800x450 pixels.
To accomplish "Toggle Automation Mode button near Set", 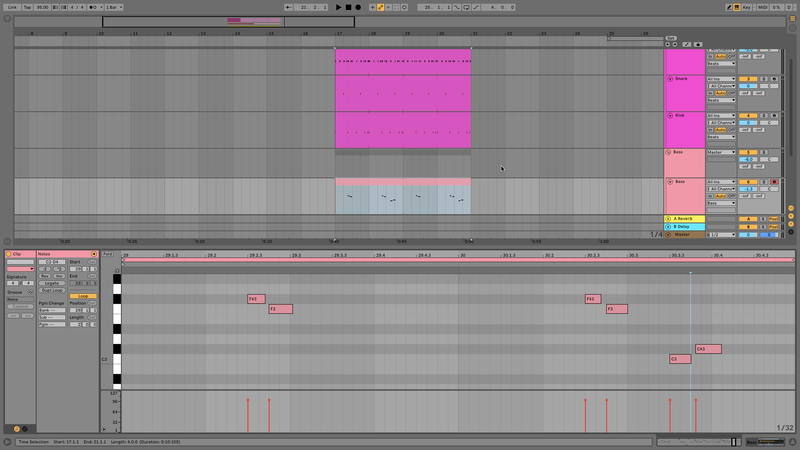I will [x=687, y=44].
